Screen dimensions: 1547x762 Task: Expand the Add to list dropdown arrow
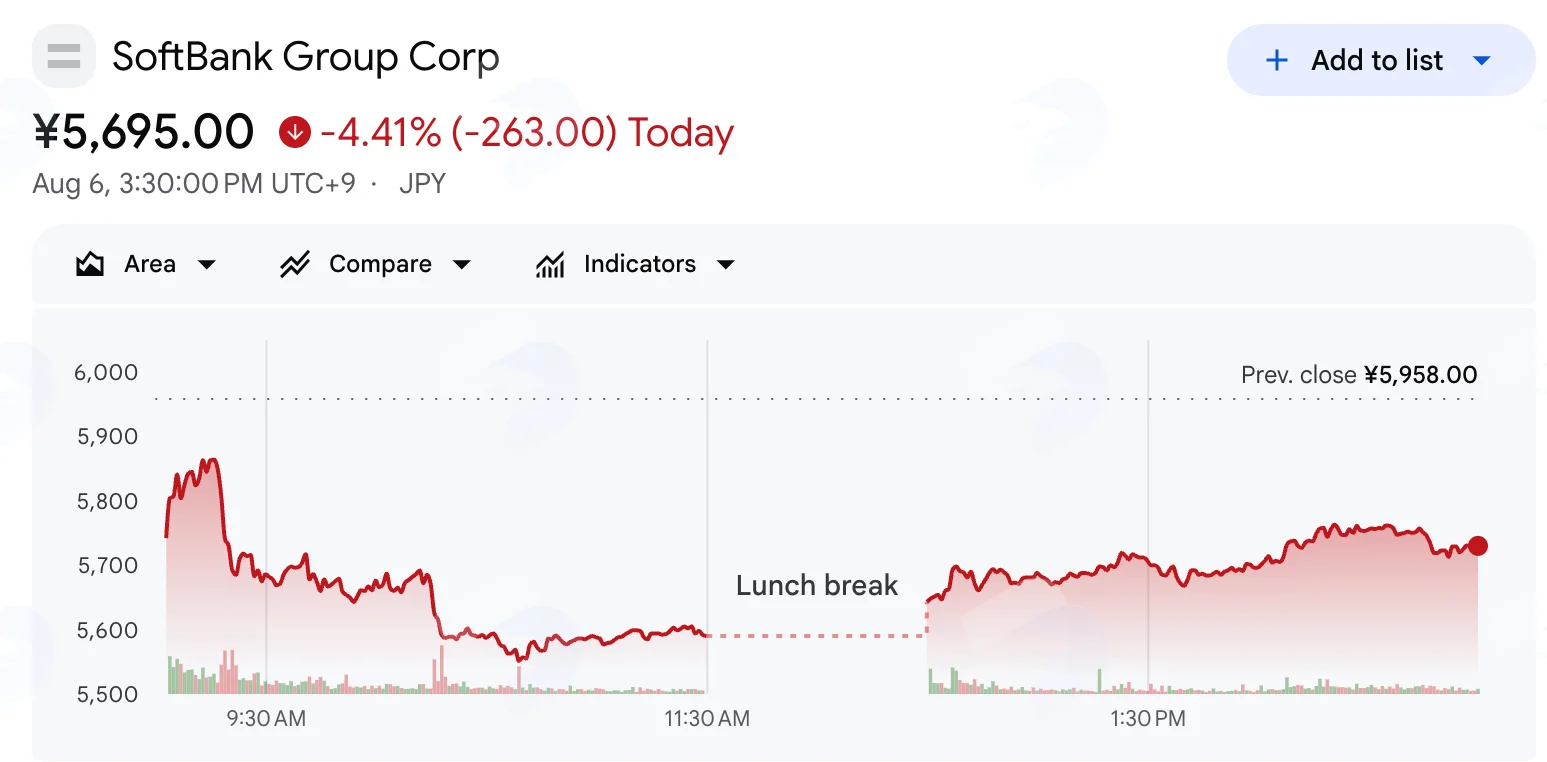coord(1482,61)
